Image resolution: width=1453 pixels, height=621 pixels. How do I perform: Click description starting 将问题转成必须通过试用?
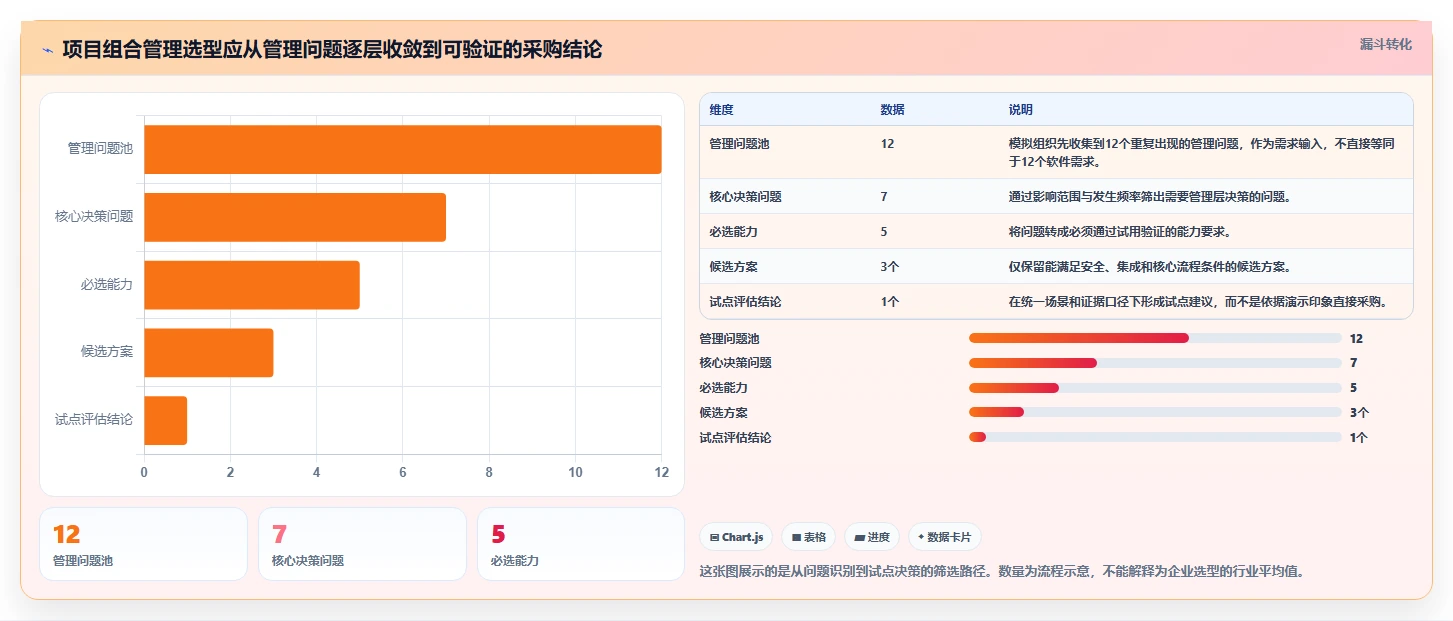coord(1119,232)
